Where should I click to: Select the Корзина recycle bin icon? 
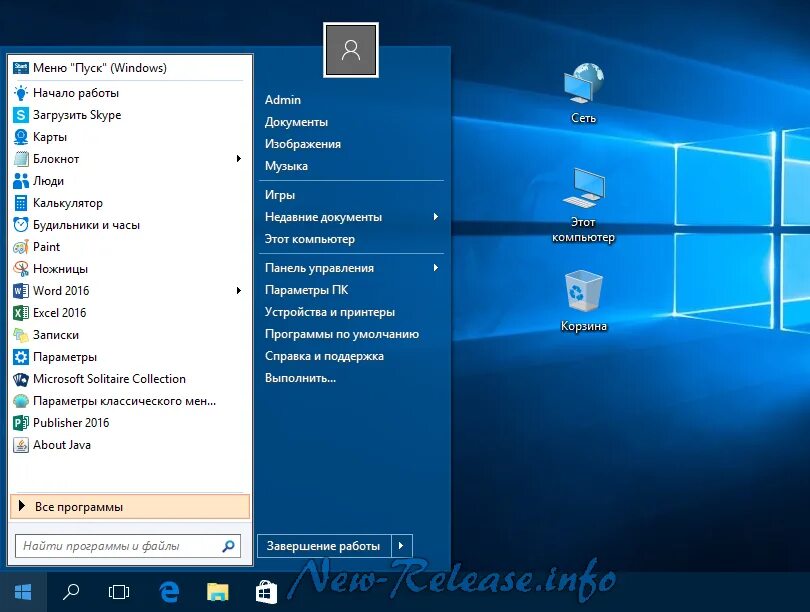[x=584, y=301]
